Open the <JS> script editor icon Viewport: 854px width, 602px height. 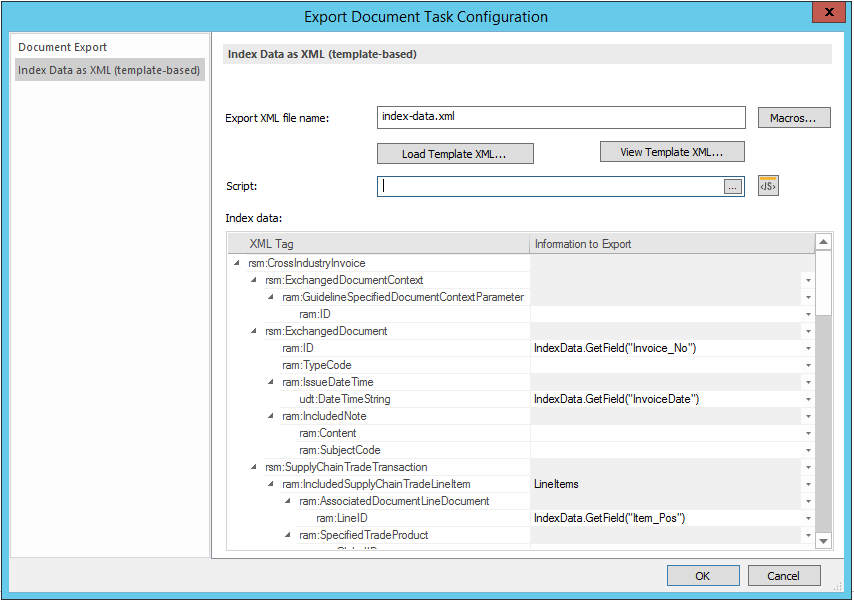767,185
